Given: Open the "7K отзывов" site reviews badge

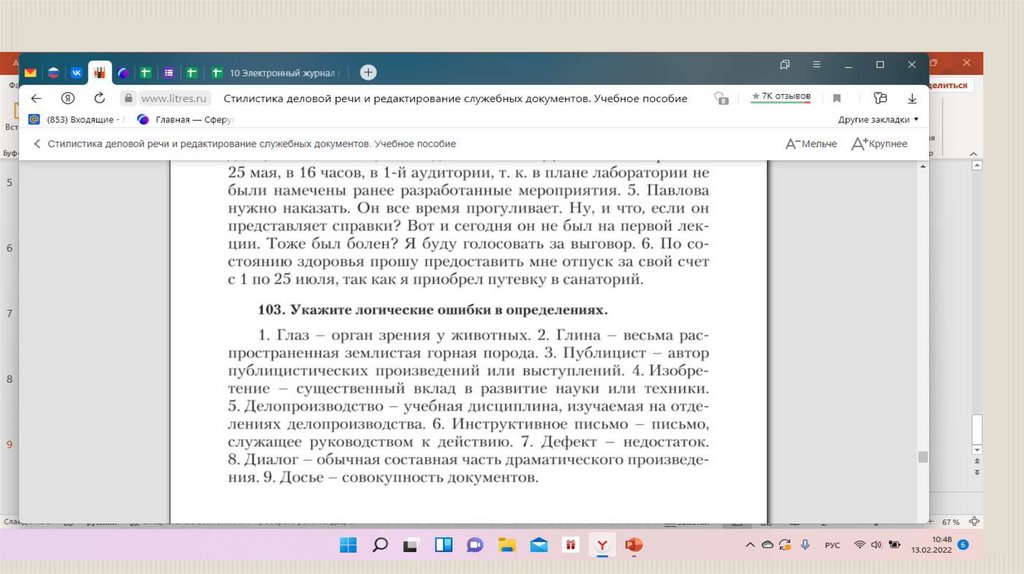Looking at the screenshot, I should pyautogui.click(x=782, y=97).
